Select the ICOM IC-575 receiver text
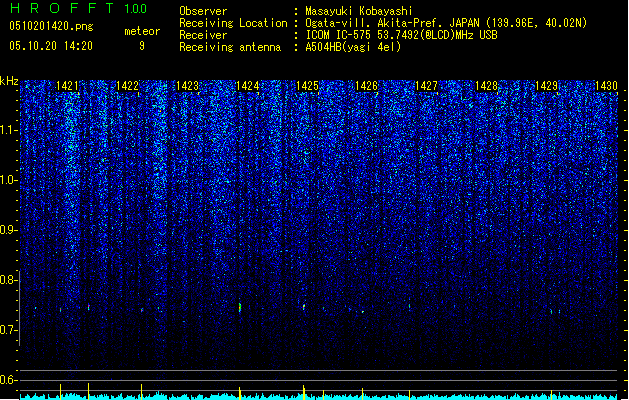 pyautogui.click(x=401, y=35)
